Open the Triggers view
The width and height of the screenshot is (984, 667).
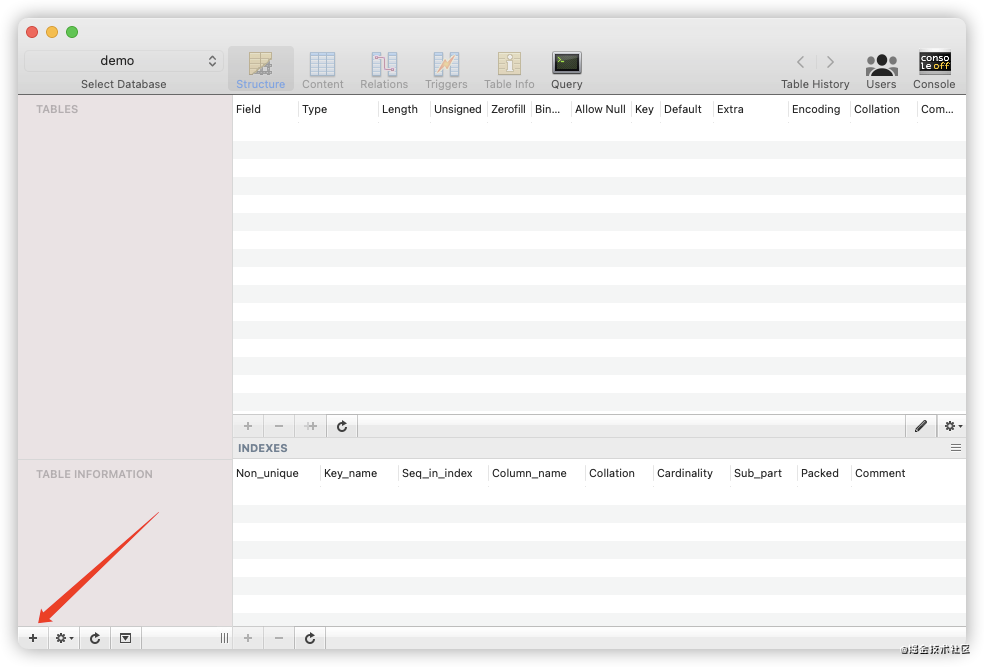tap(446, 70)
